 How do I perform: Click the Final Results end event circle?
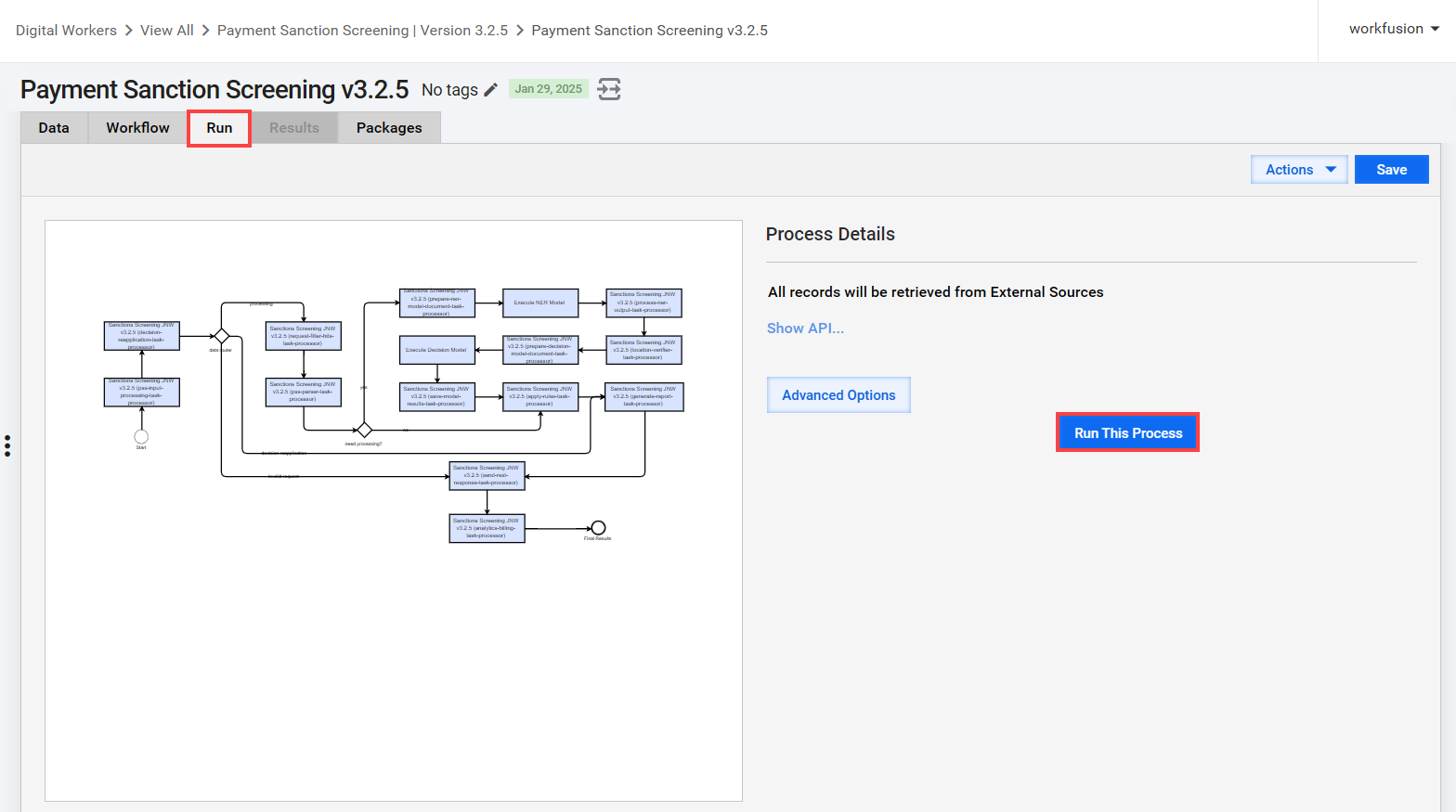coord(598,528)
